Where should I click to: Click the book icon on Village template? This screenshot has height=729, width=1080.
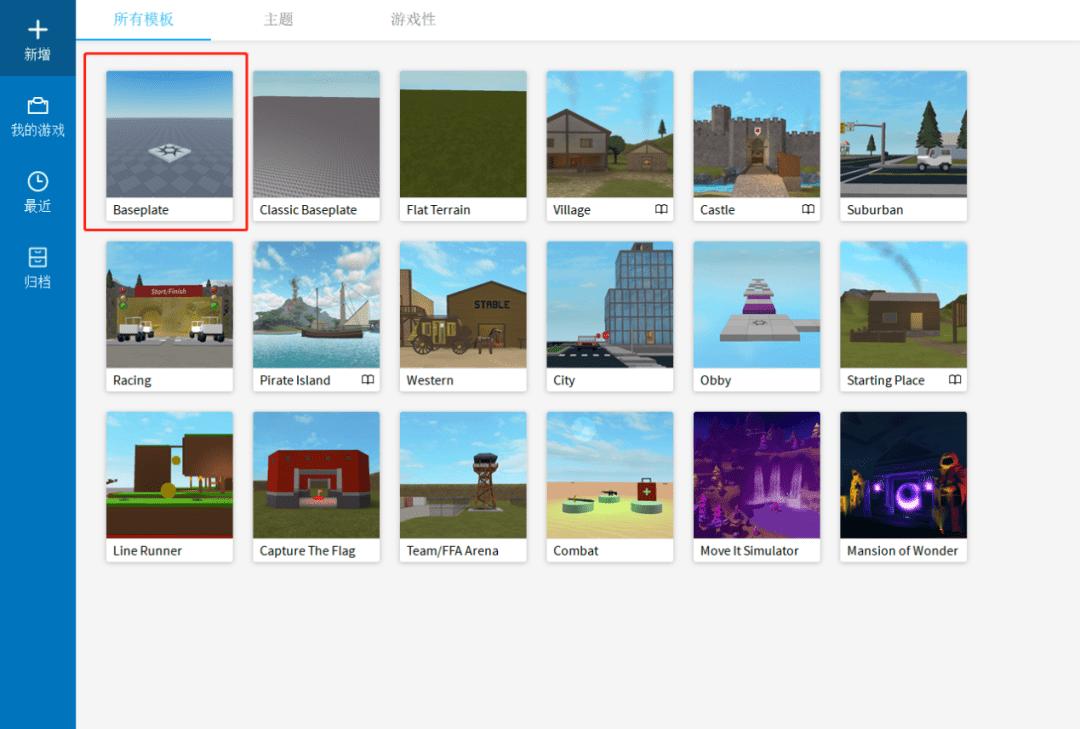coord(661,210)
